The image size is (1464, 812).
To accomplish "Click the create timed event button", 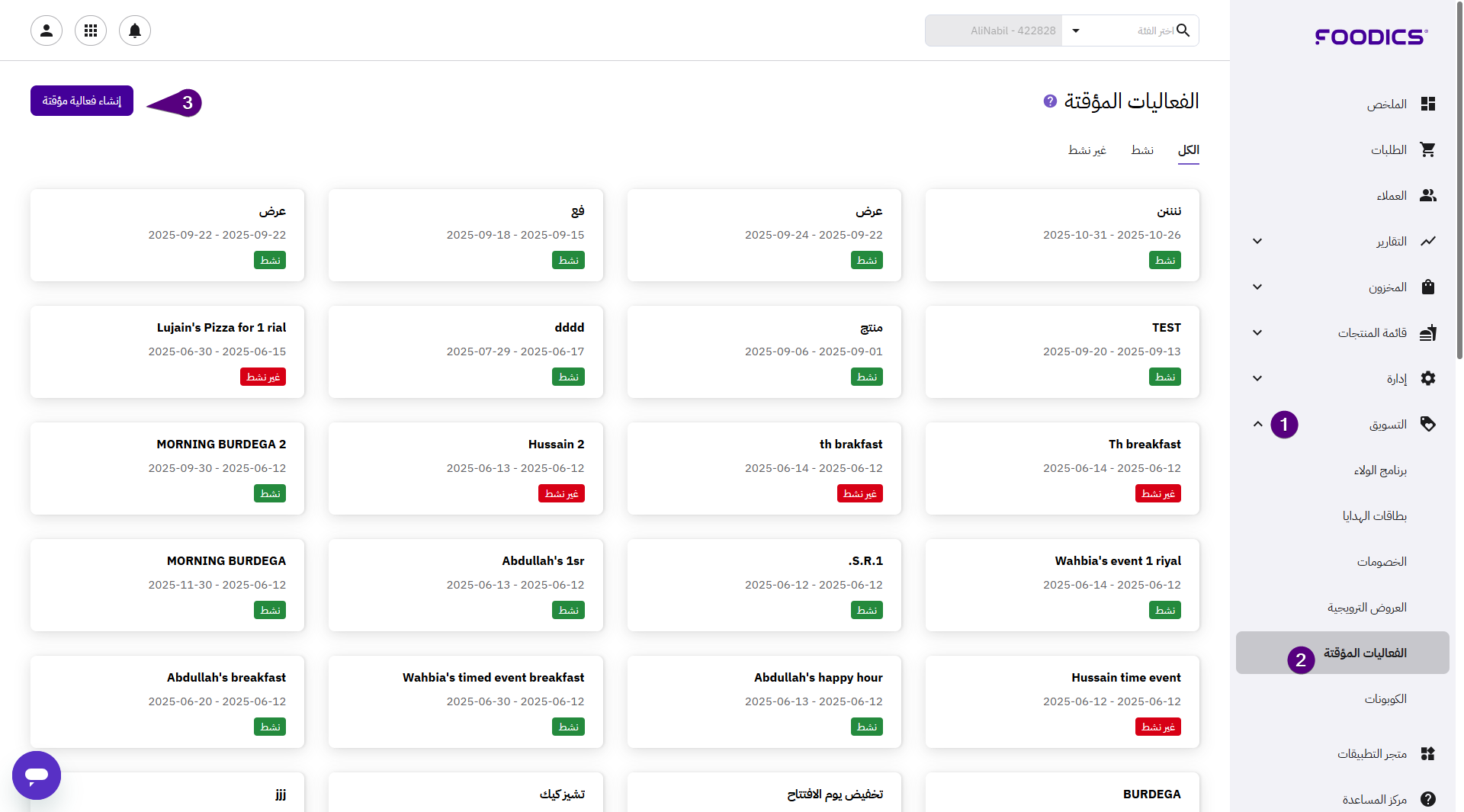I will (82, 101).
